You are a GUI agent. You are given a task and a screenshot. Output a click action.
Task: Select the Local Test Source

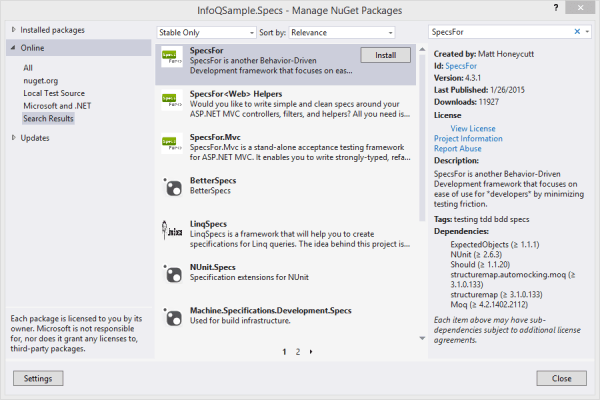(54, 93)
